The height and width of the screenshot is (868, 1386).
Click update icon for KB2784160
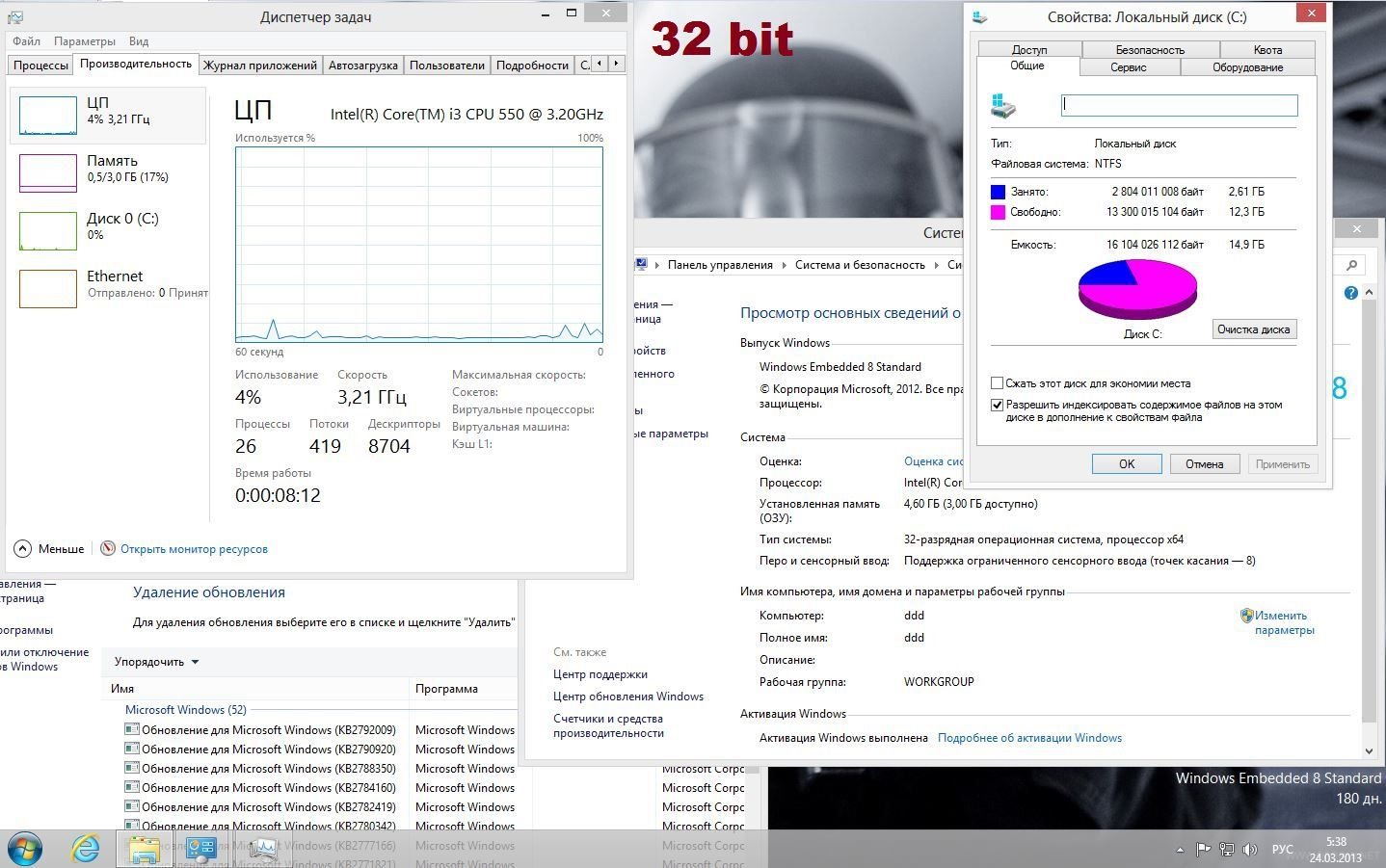(x=132, y=787)
